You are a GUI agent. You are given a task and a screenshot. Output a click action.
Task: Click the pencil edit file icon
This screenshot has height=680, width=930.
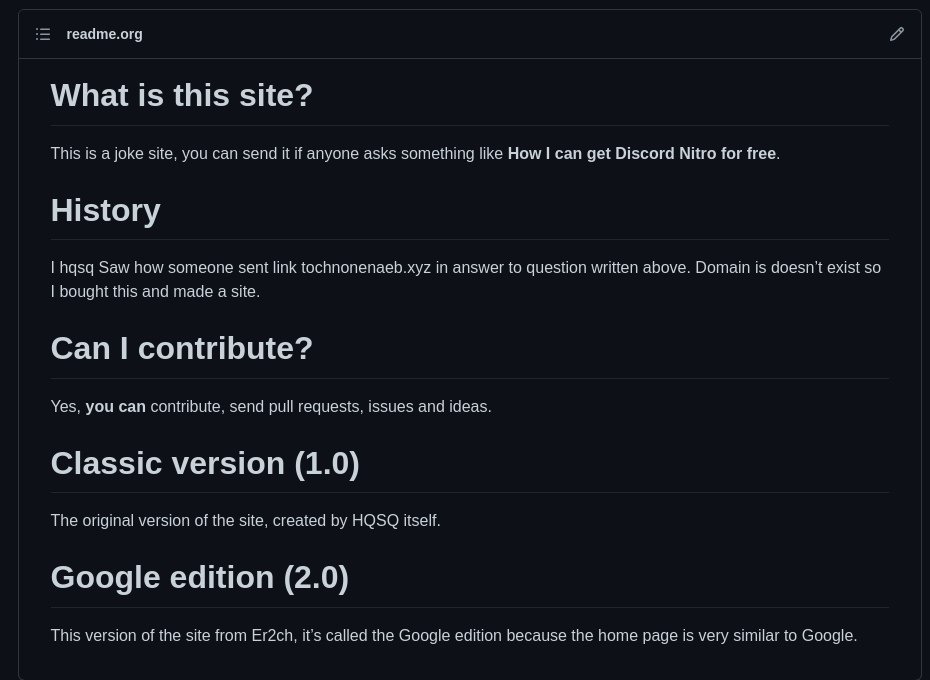point(897,34)
